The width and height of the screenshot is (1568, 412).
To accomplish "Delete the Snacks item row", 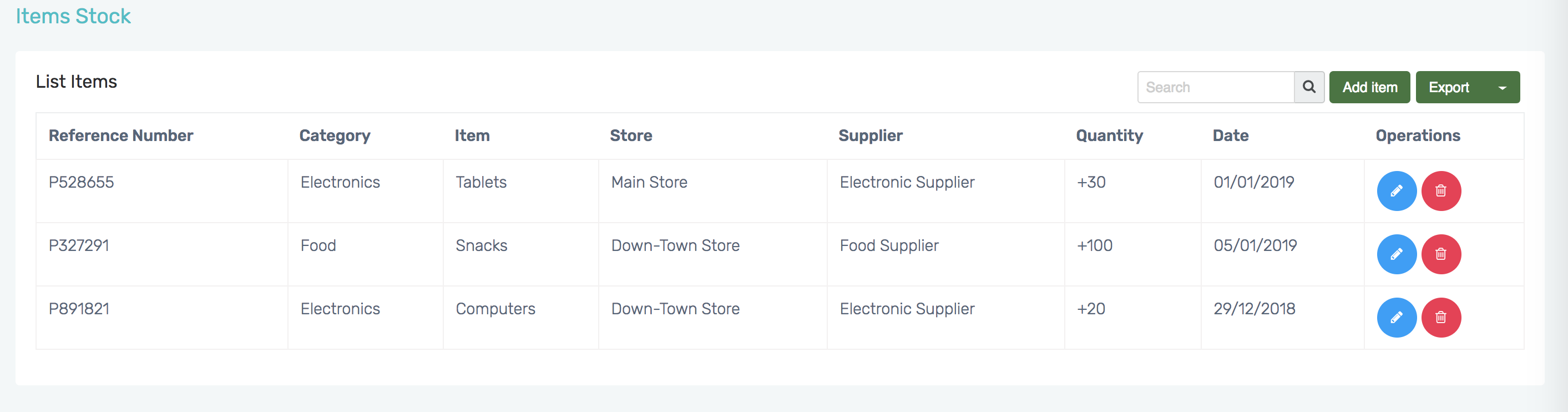I will coord(1441,254).
